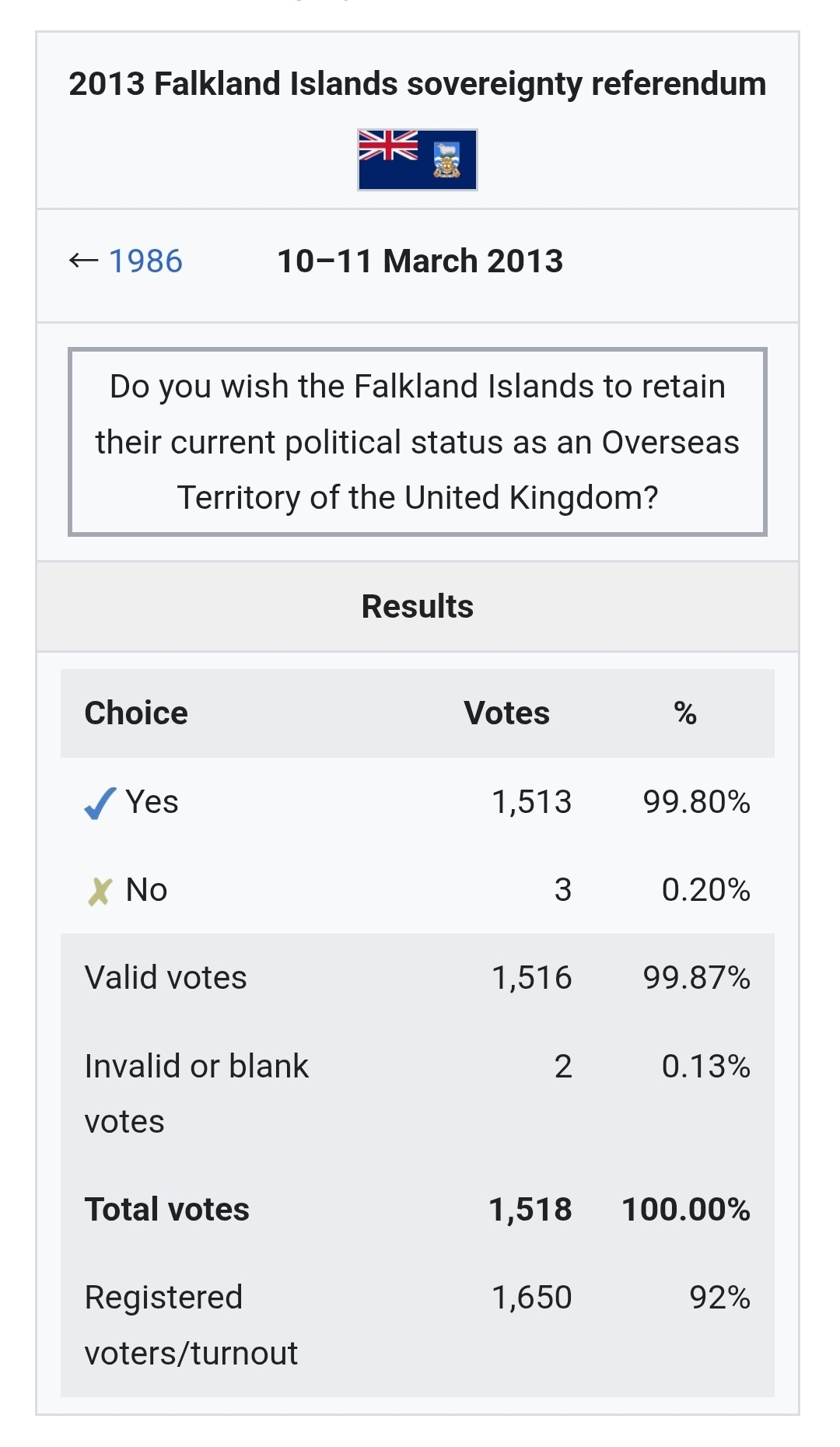
Task: Click the Total votes value 1,518
Action: (530, 1210)
